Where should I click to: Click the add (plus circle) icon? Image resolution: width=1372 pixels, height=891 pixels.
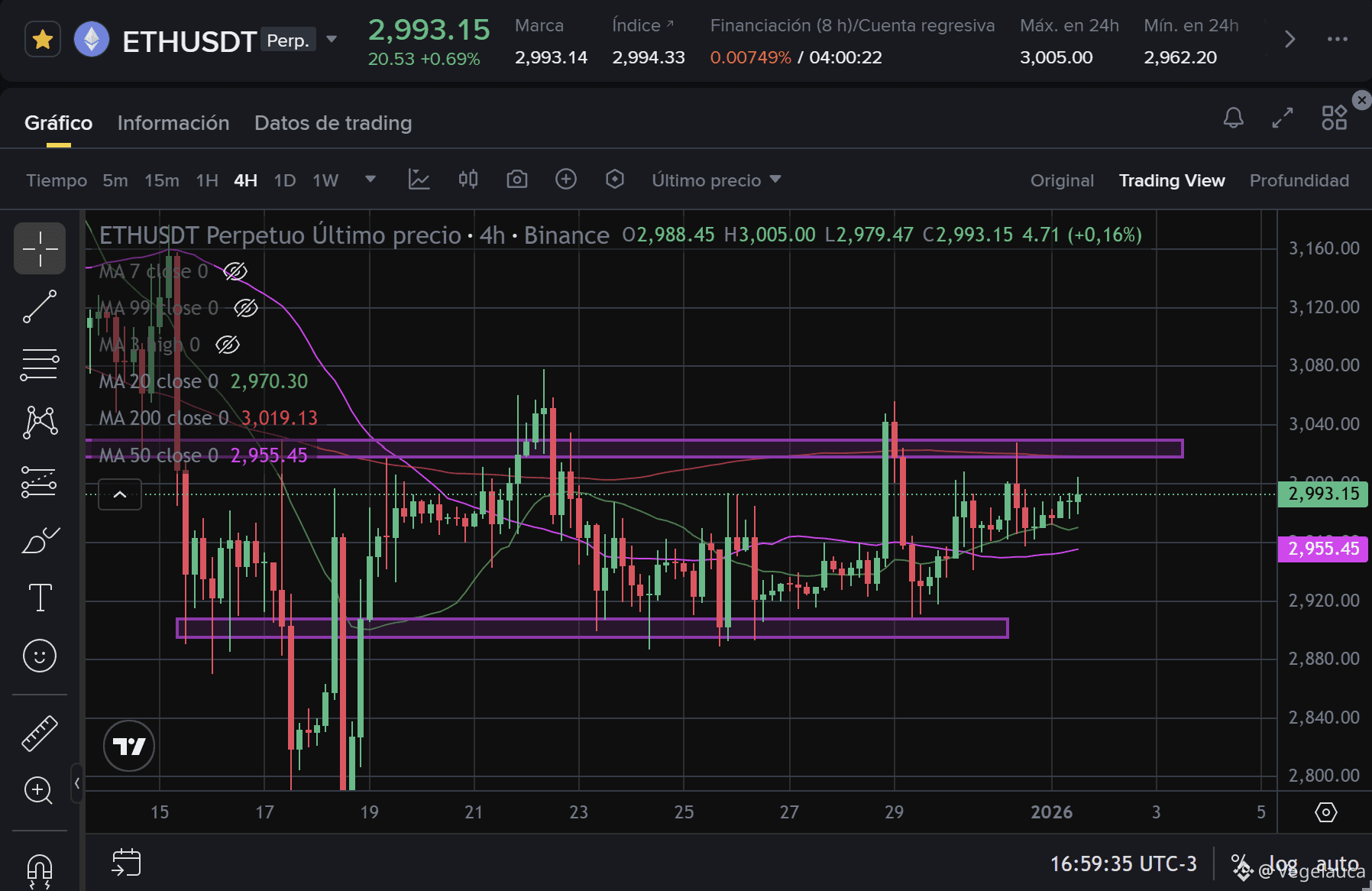tap(566, 180)
